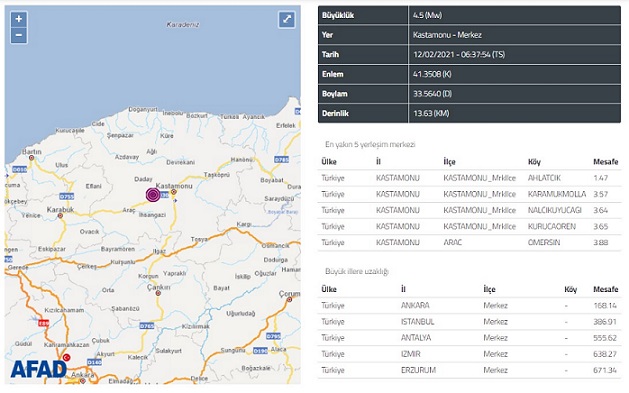Click the Karabük city marker
629x393 pixels.
60,216
